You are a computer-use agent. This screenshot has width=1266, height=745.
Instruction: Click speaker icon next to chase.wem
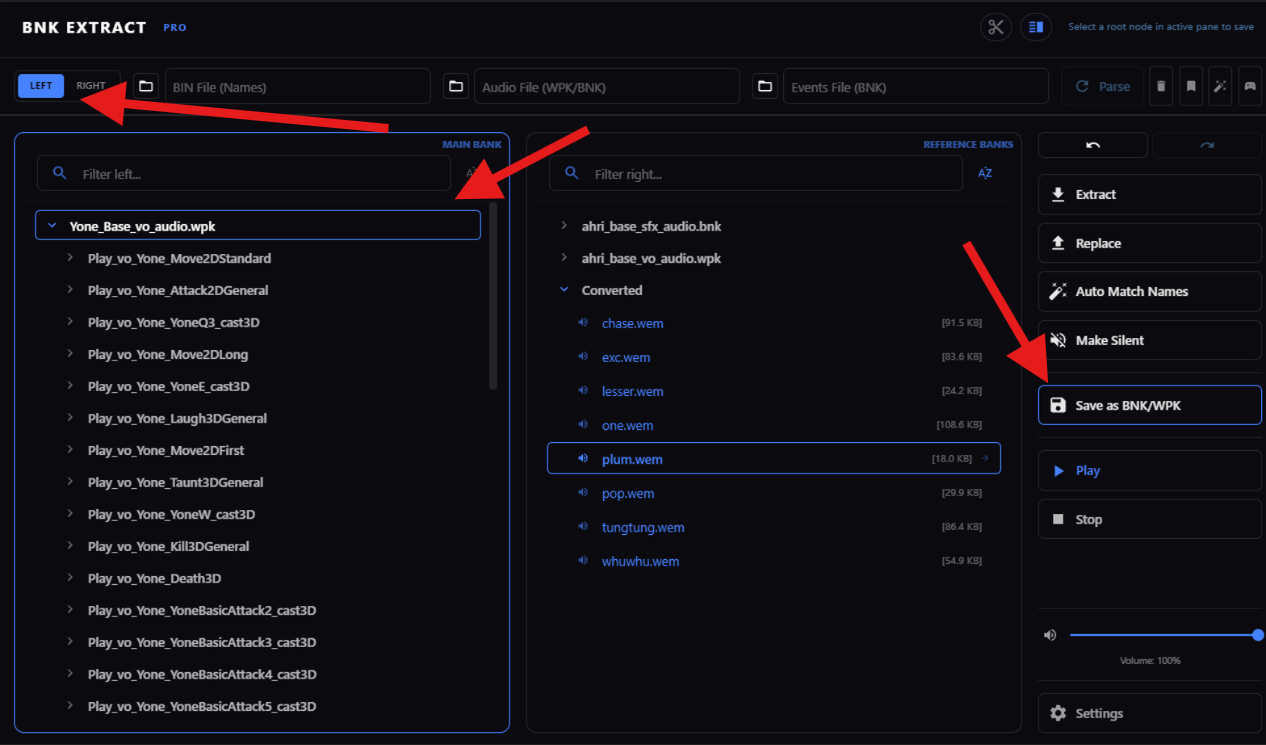[583, 322]
